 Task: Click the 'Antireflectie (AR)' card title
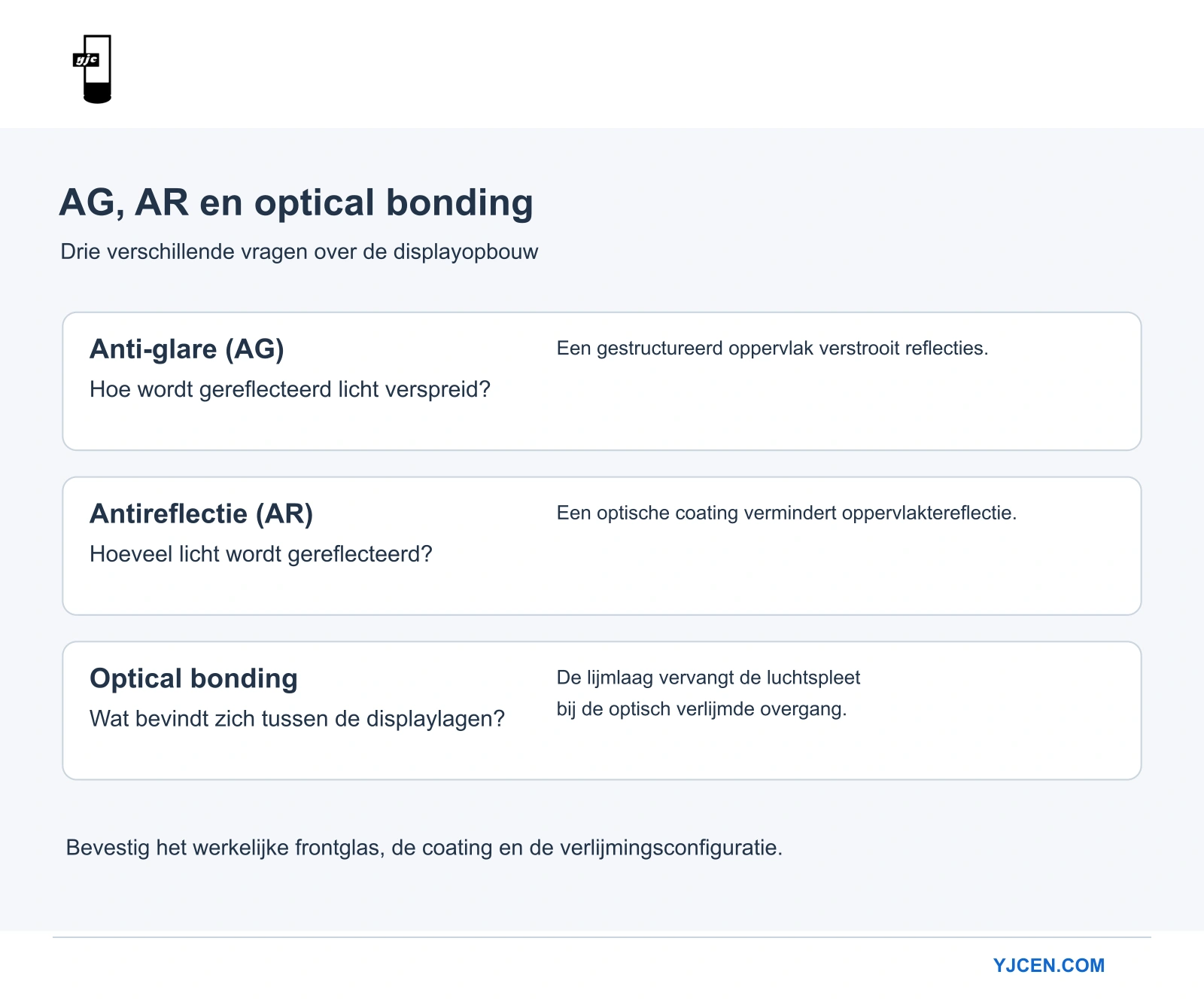pos(201,513)
